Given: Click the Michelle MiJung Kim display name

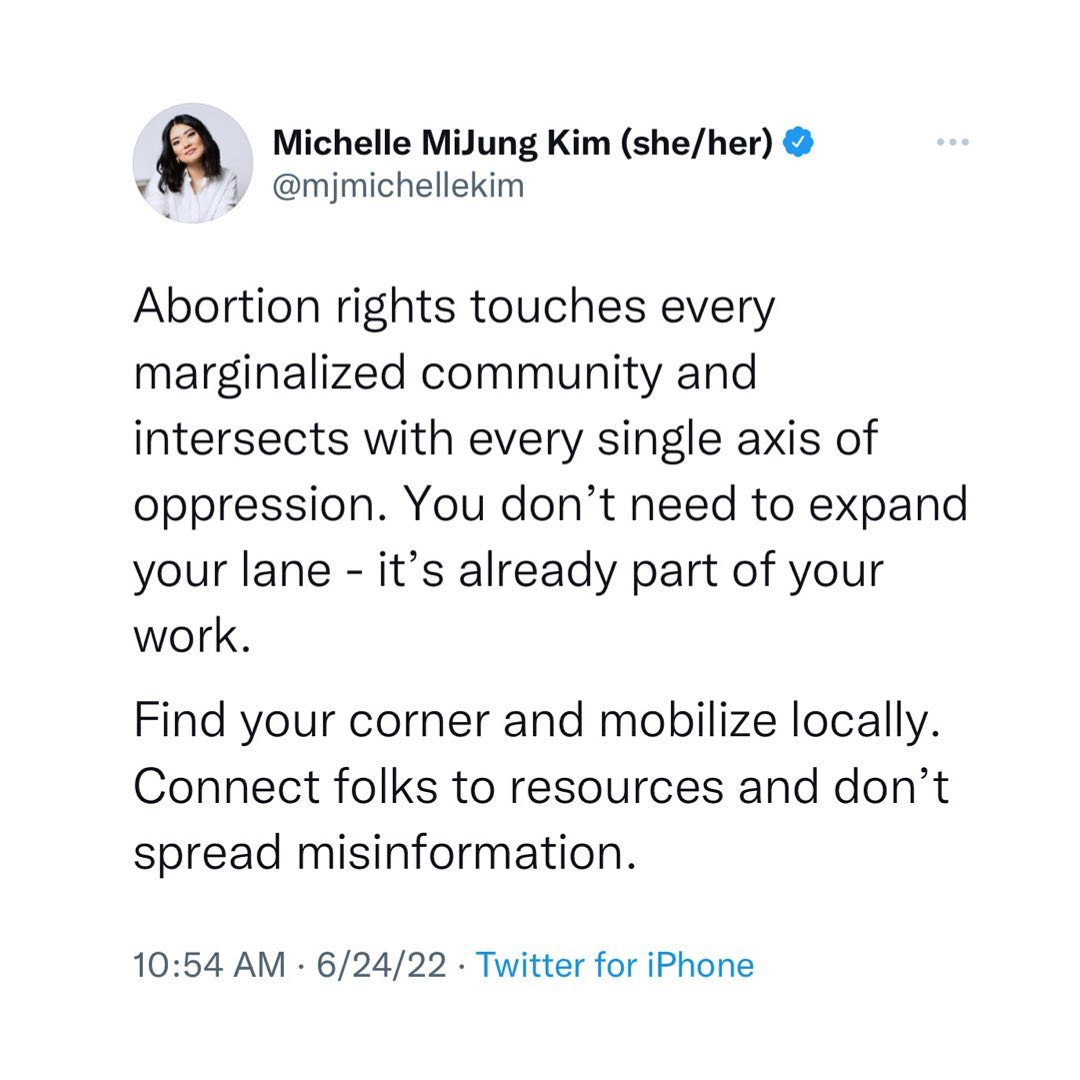Looking at the screenshot, I should pyautogui.click(x=442, y=144).
